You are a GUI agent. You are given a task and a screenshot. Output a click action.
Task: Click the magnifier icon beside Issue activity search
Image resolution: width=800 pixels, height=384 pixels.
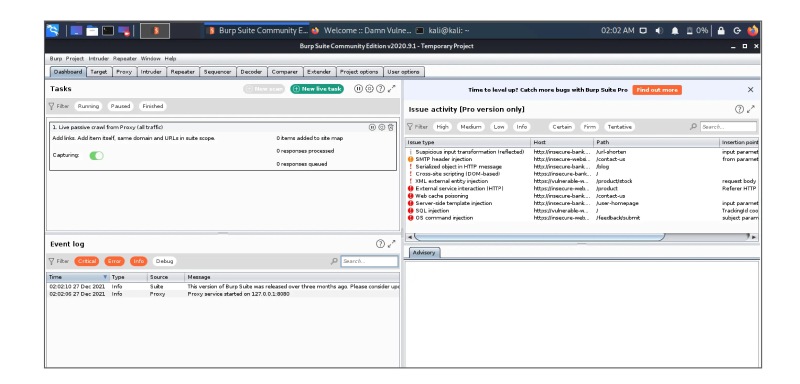pyautogui.click(x=693, y=126)
